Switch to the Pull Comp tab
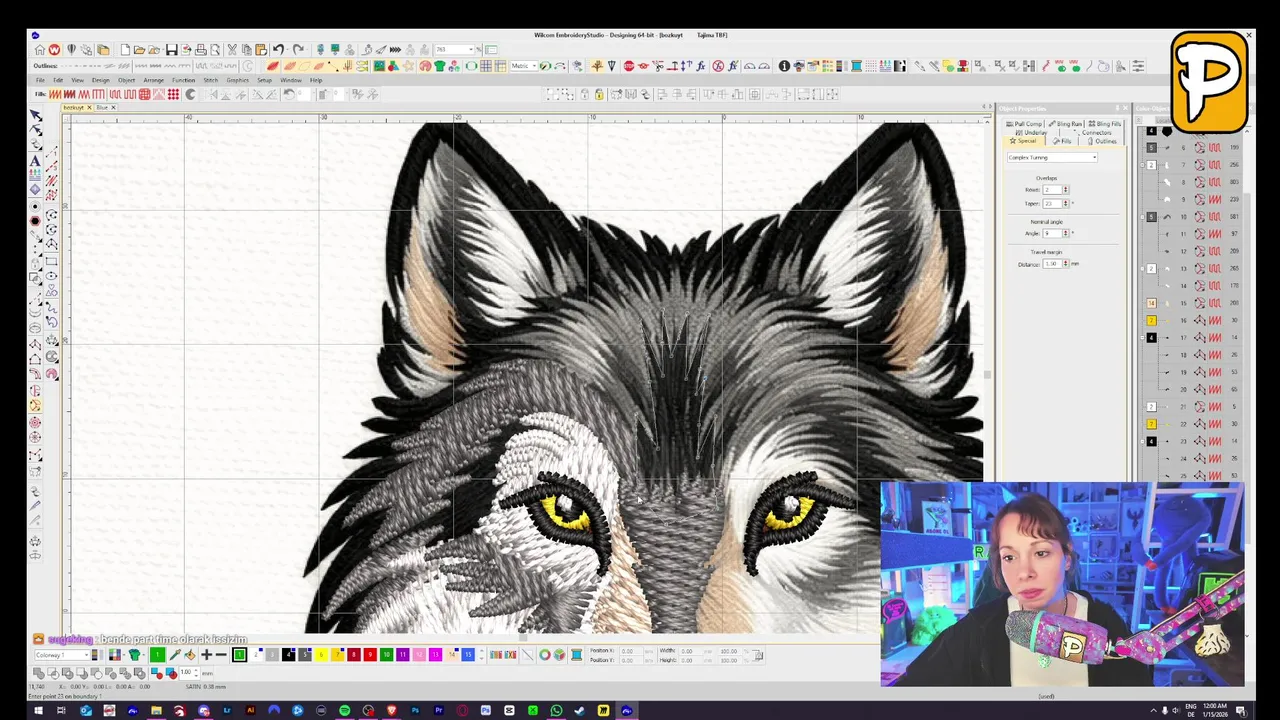Image resolution: width=1280 pixels, height=720 pixels. [x=1024, y=124]
